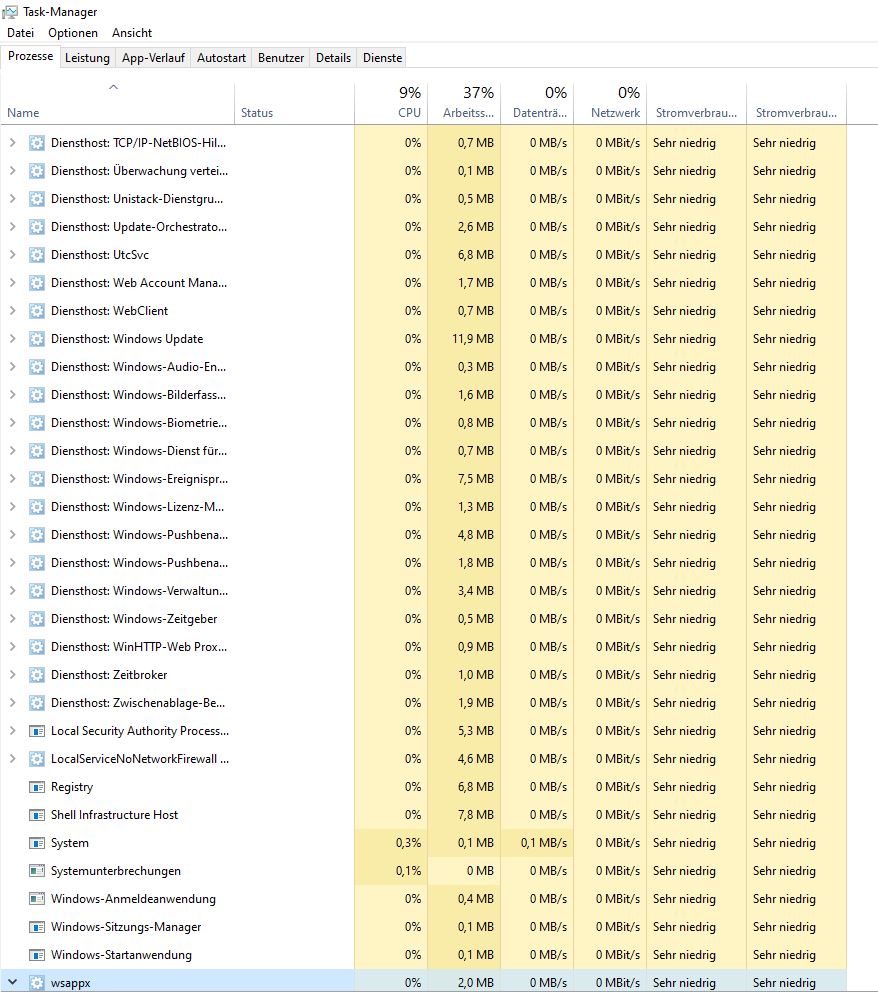The width and height of the screenshot is (878, 995).
Task: Sort by the CPU column header
Action: tap(391, 104)
